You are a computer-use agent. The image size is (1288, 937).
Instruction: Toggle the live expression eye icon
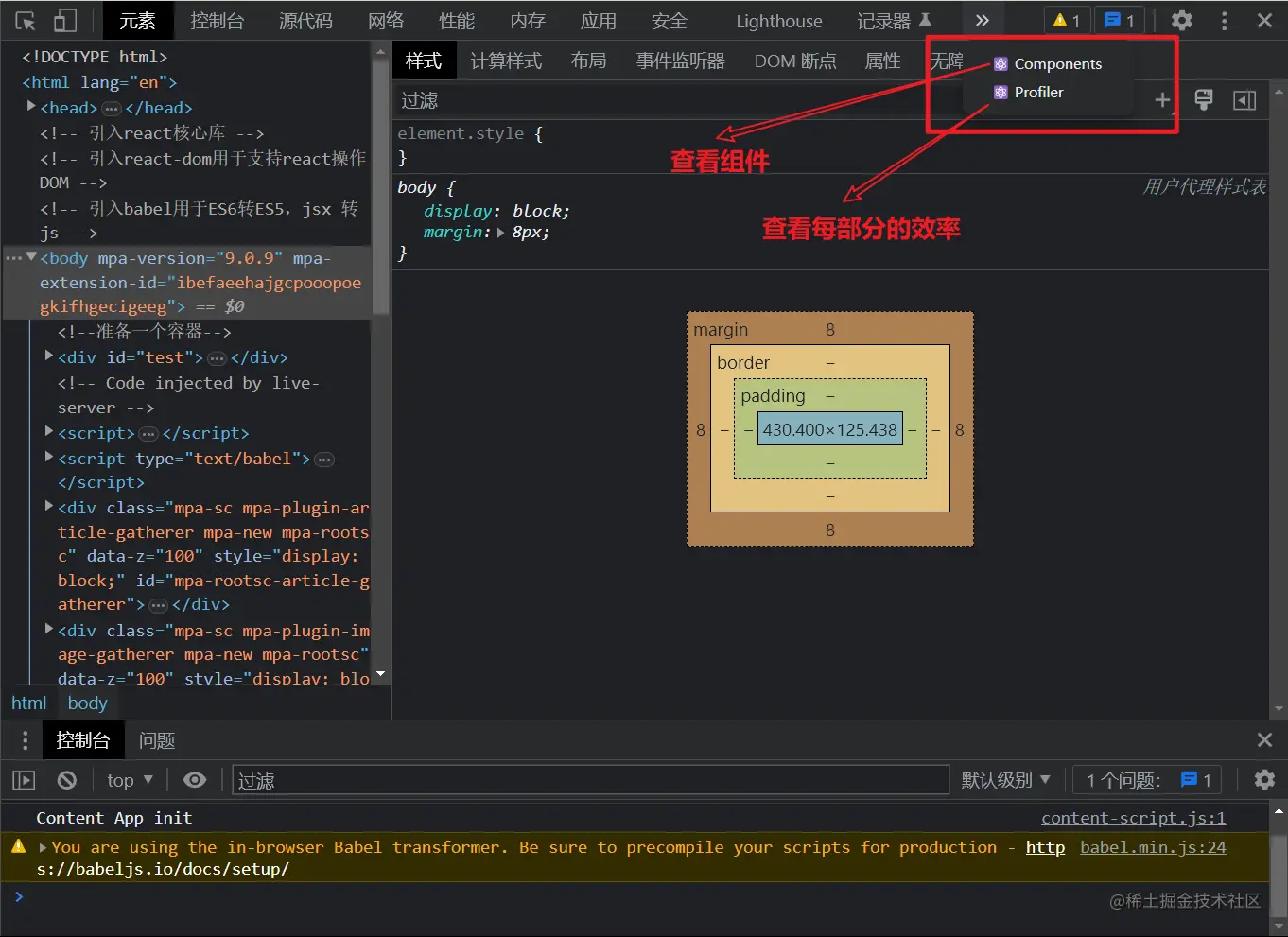[x=195, y=780]
